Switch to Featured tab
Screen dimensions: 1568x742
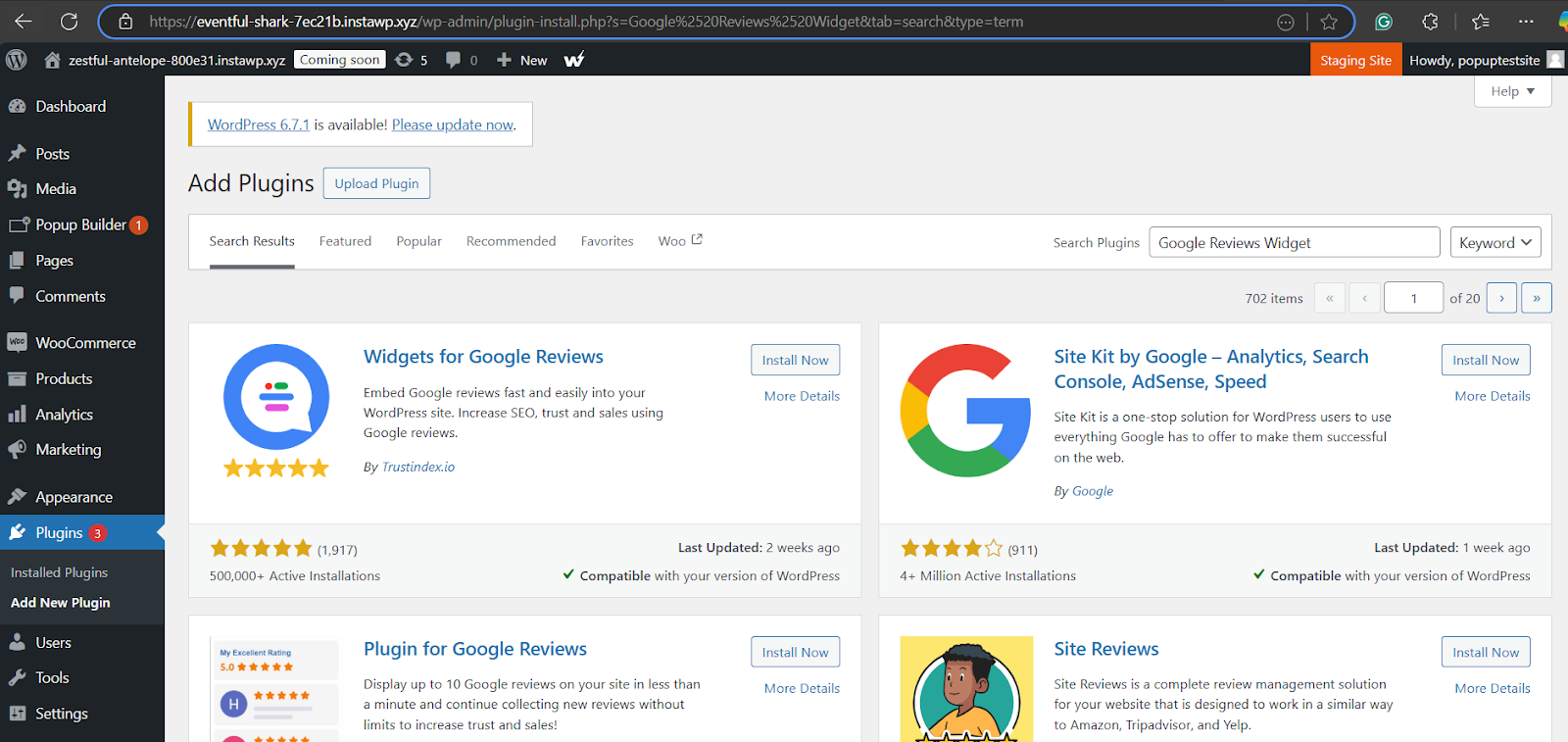[x=345, y=241]
